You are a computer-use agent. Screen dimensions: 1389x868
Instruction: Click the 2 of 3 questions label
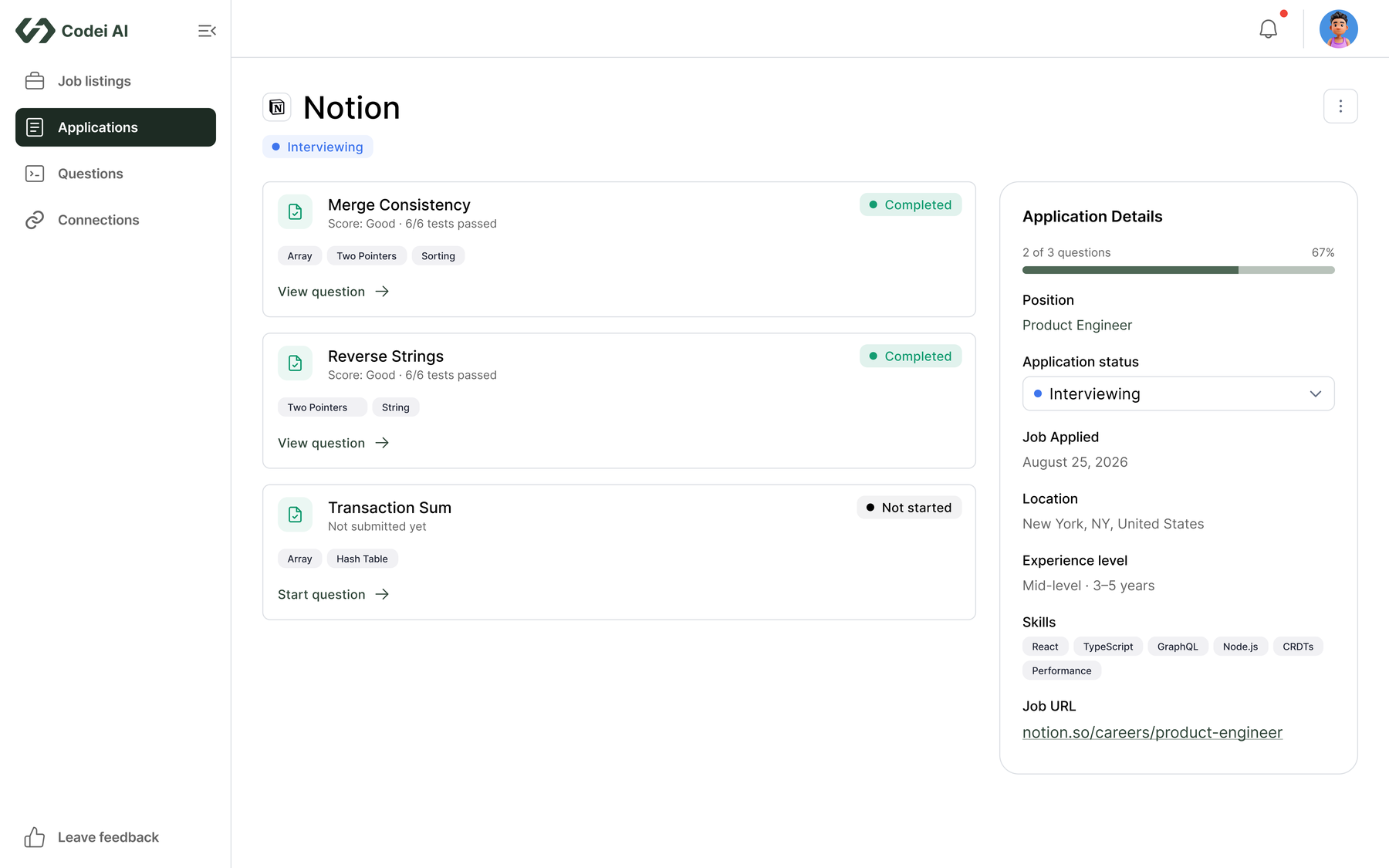click(1066, 252)
